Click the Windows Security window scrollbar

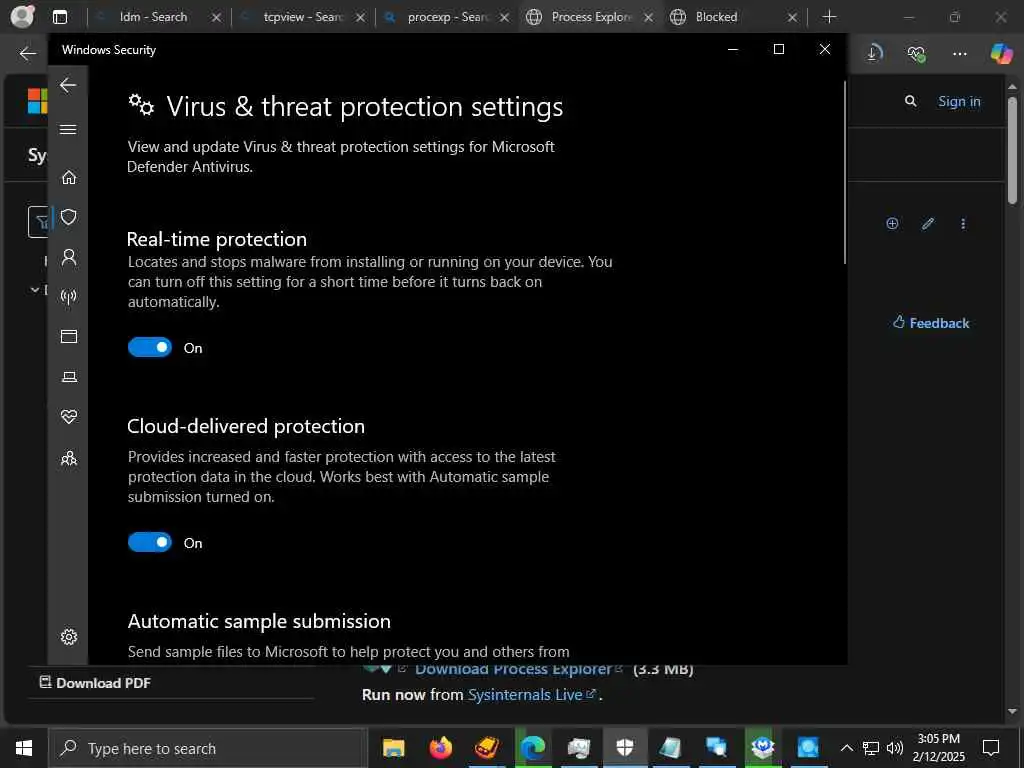[x=845, y=173]
